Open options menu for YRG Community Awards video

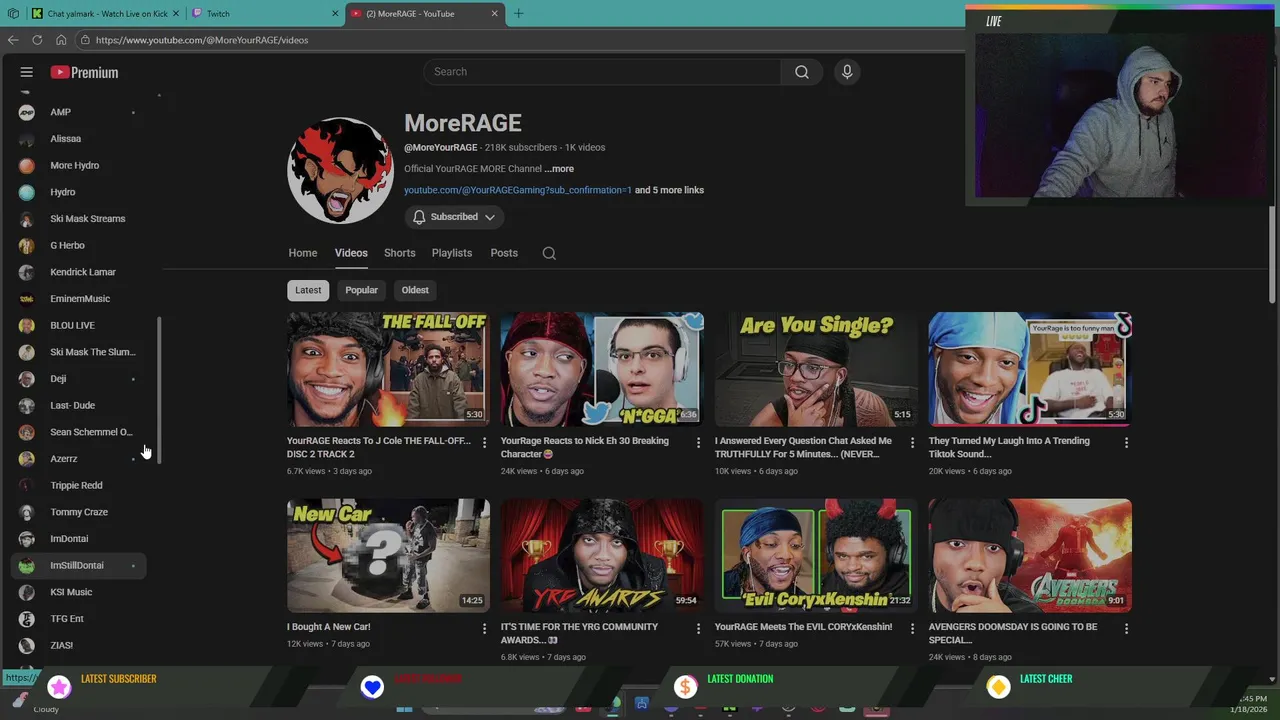coord(698,628)
